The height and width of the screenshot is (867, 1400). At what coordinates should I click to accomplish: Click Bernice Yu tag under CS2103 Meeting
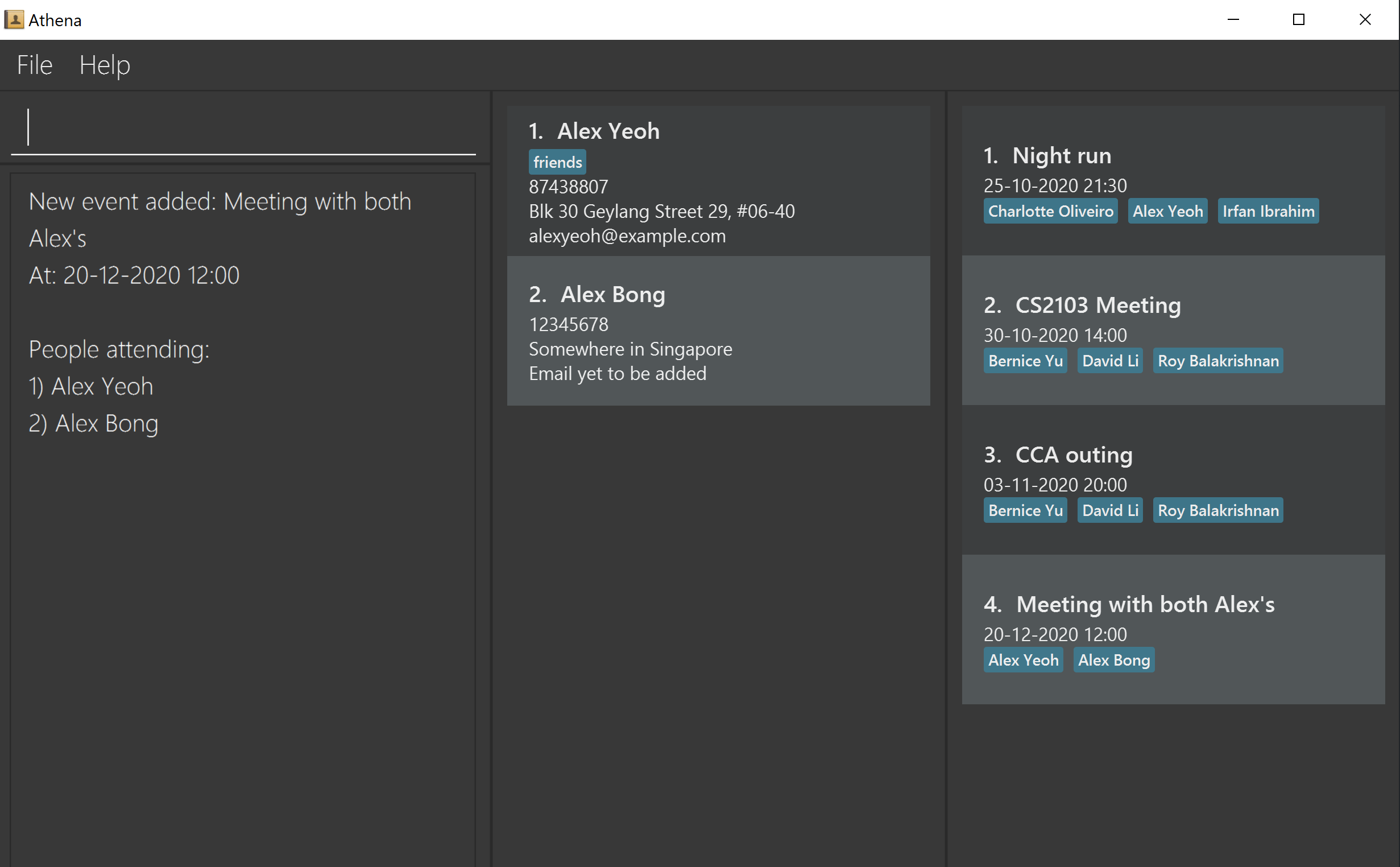click(x=1025, y=361)
